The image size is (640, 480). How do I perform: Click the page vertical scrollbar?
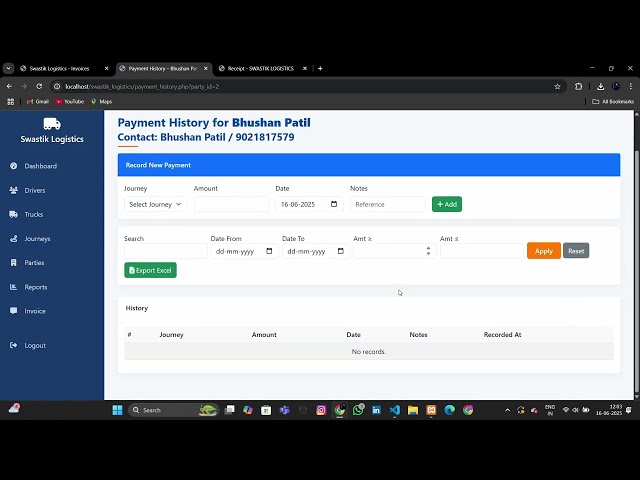pyautogui.click(x=637, y=269)
